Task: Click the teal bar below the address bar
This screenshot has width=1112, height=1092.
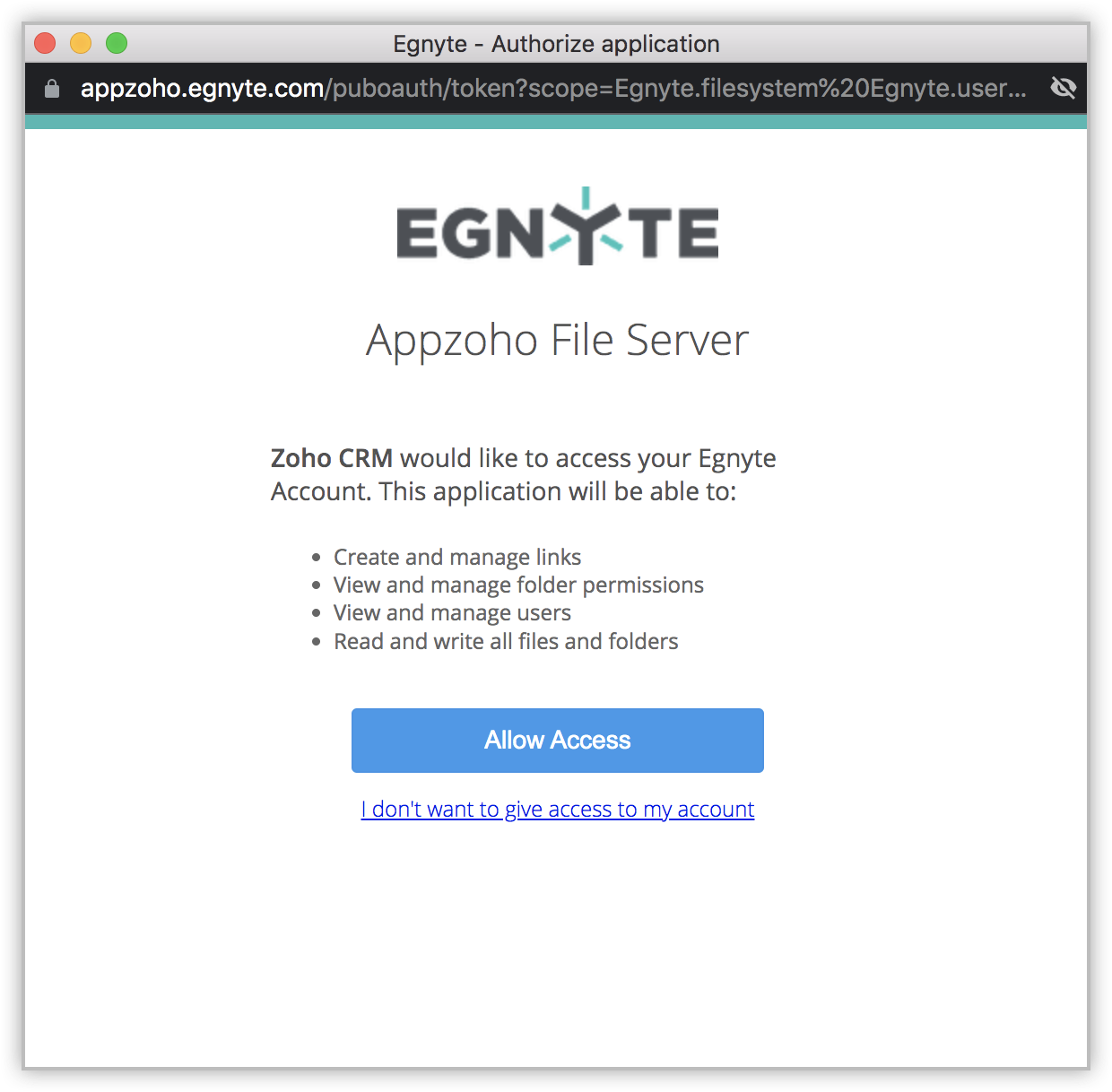Action: tap(556, 122)
